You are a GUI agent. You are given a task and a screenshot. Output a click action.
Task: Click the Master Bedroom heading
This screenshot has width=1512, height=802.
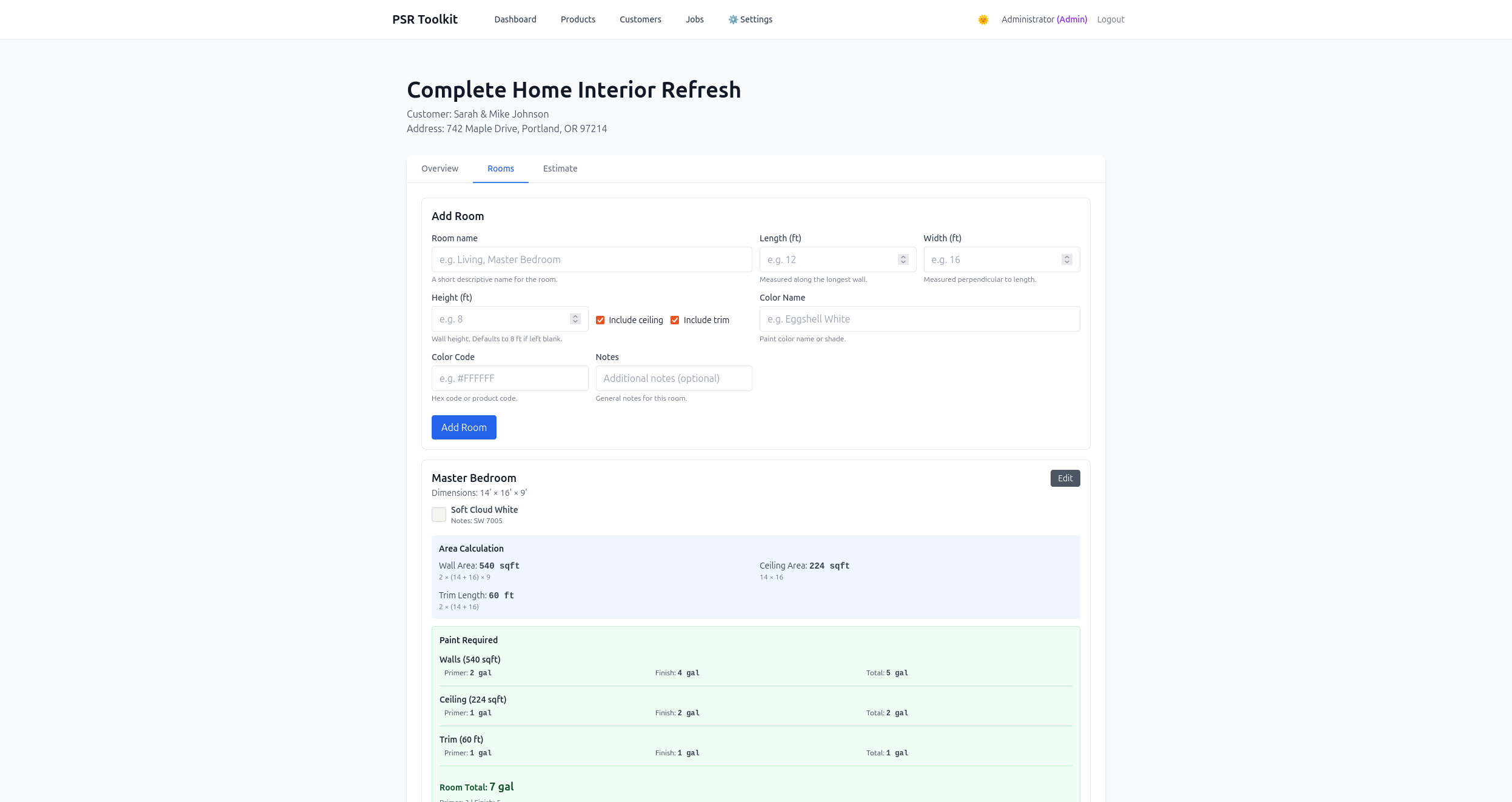click(x=474, y=478)
